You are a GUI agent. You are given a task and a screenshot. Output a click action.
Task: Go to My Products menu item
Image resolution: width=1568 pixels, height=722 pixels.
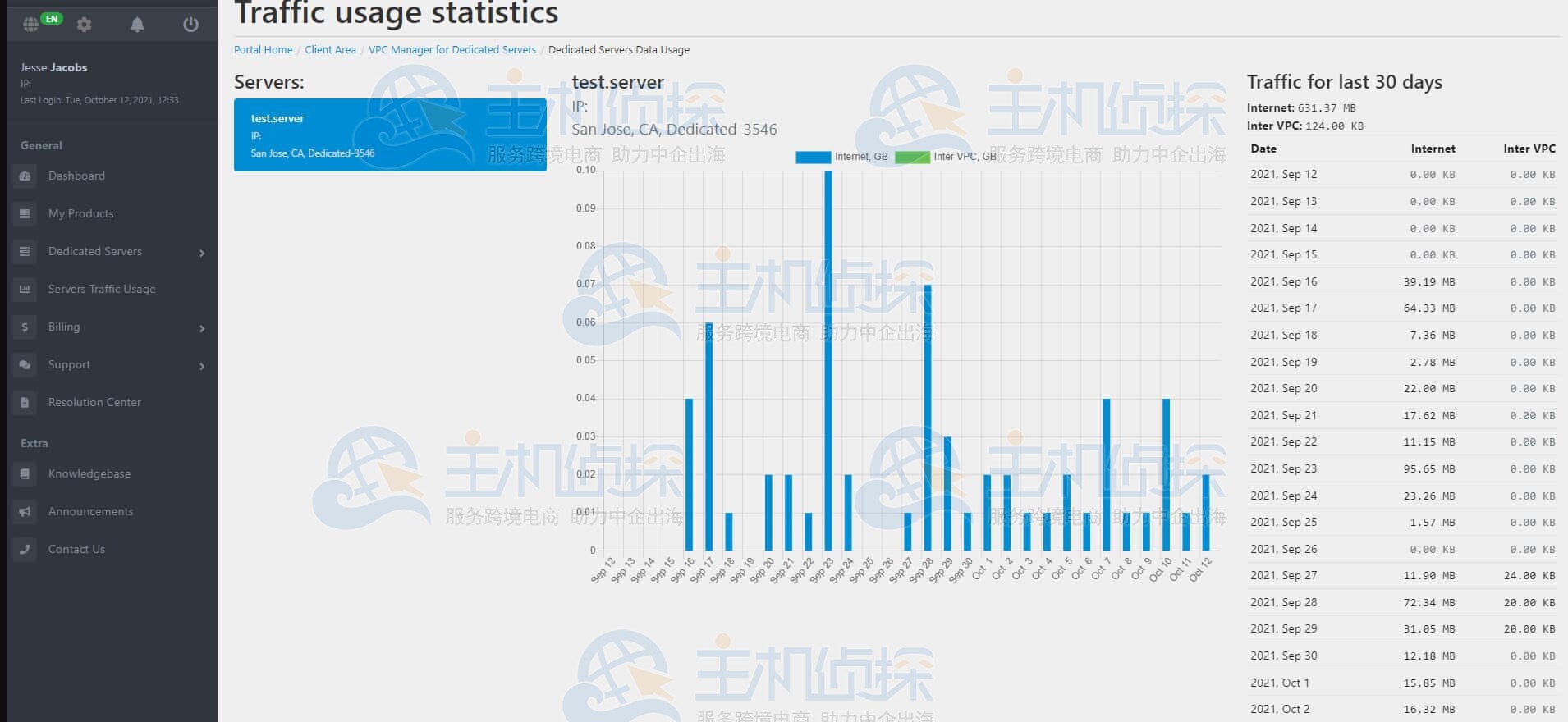click(x=80, y=213)
